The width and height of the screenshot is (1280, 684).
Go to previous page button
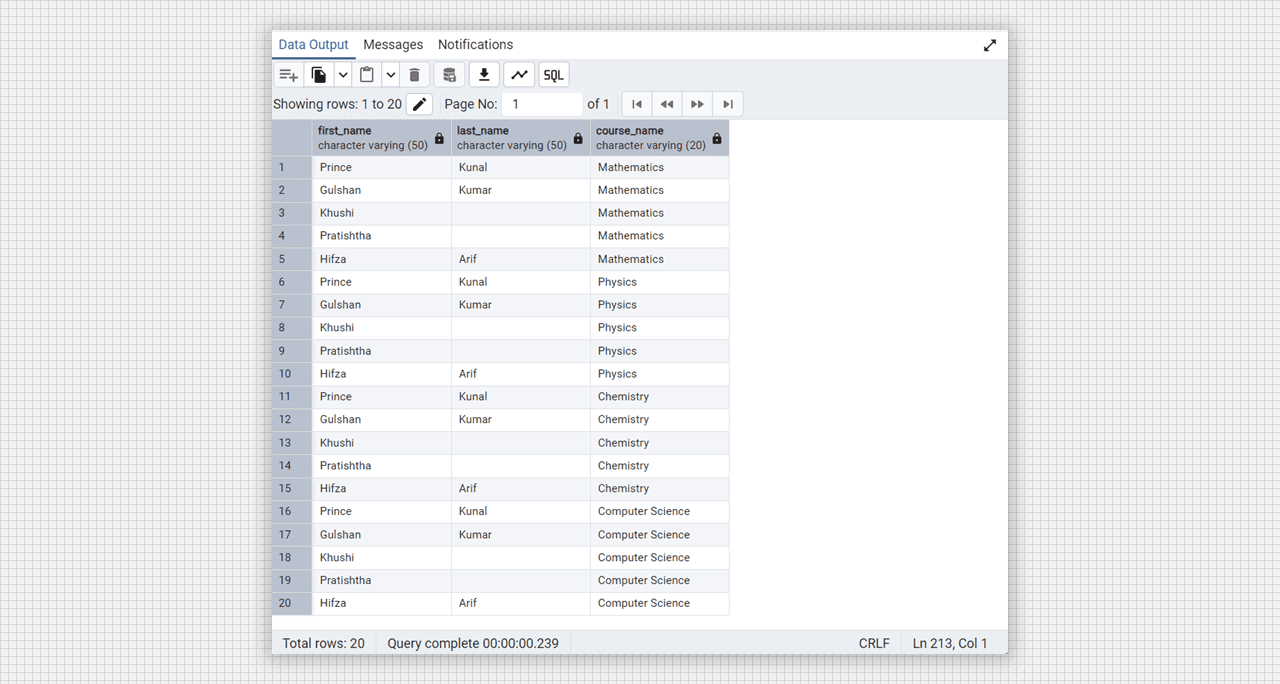[667, 104]
